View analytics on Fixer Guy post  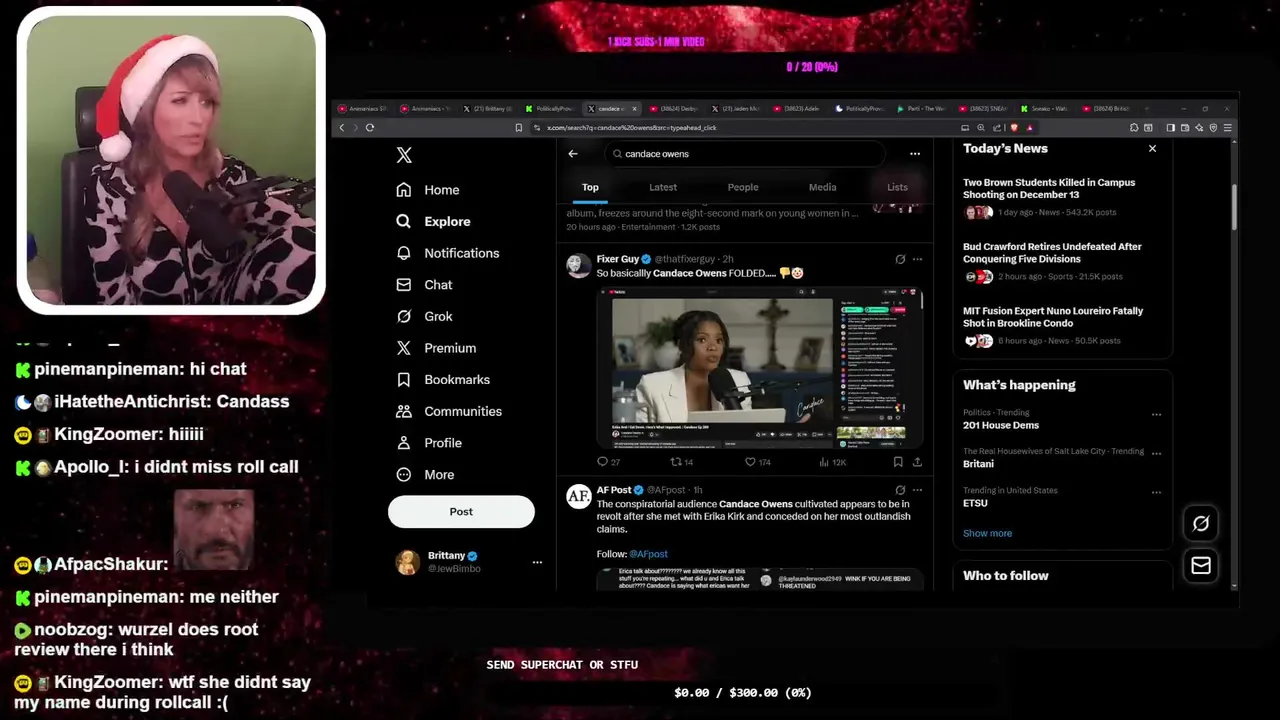pos(832,462)
